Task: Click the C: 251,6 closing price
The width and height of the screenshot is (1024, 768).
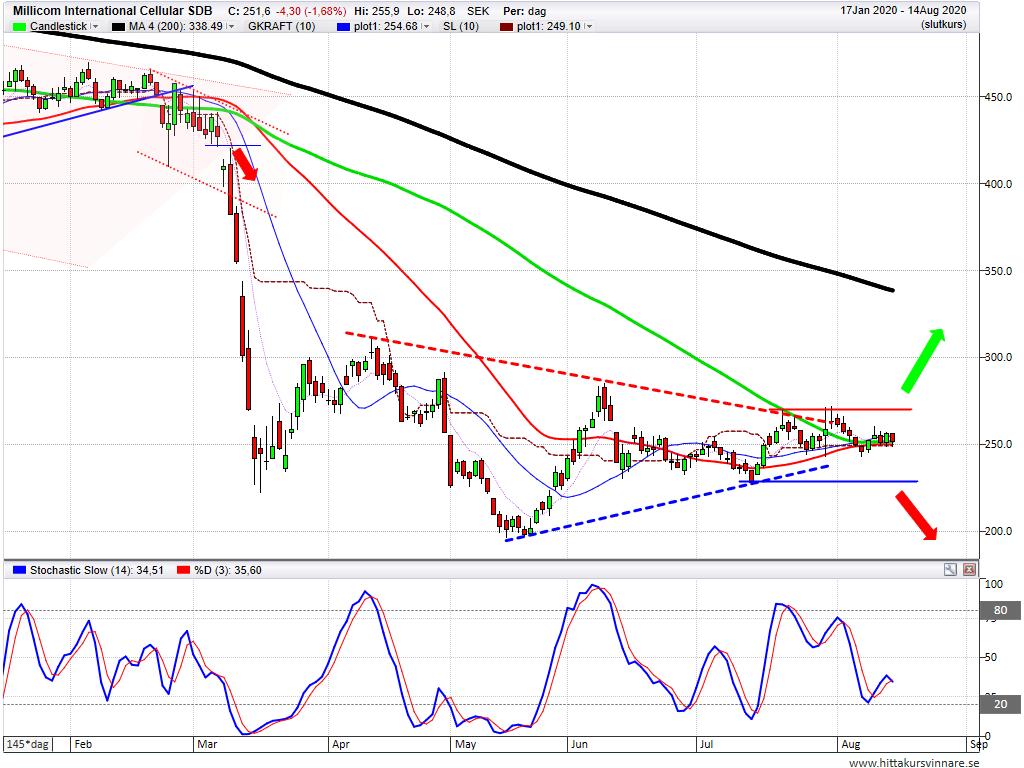Action: tap(249, 11)
